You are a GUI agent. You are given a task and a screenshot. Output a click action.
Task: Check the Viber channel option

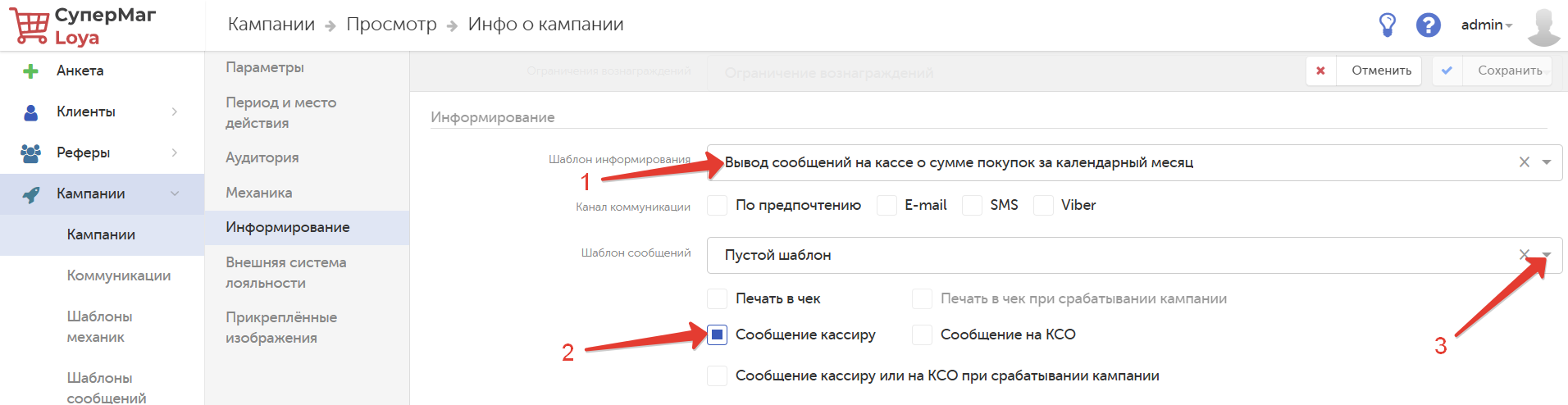point(1043,205)
